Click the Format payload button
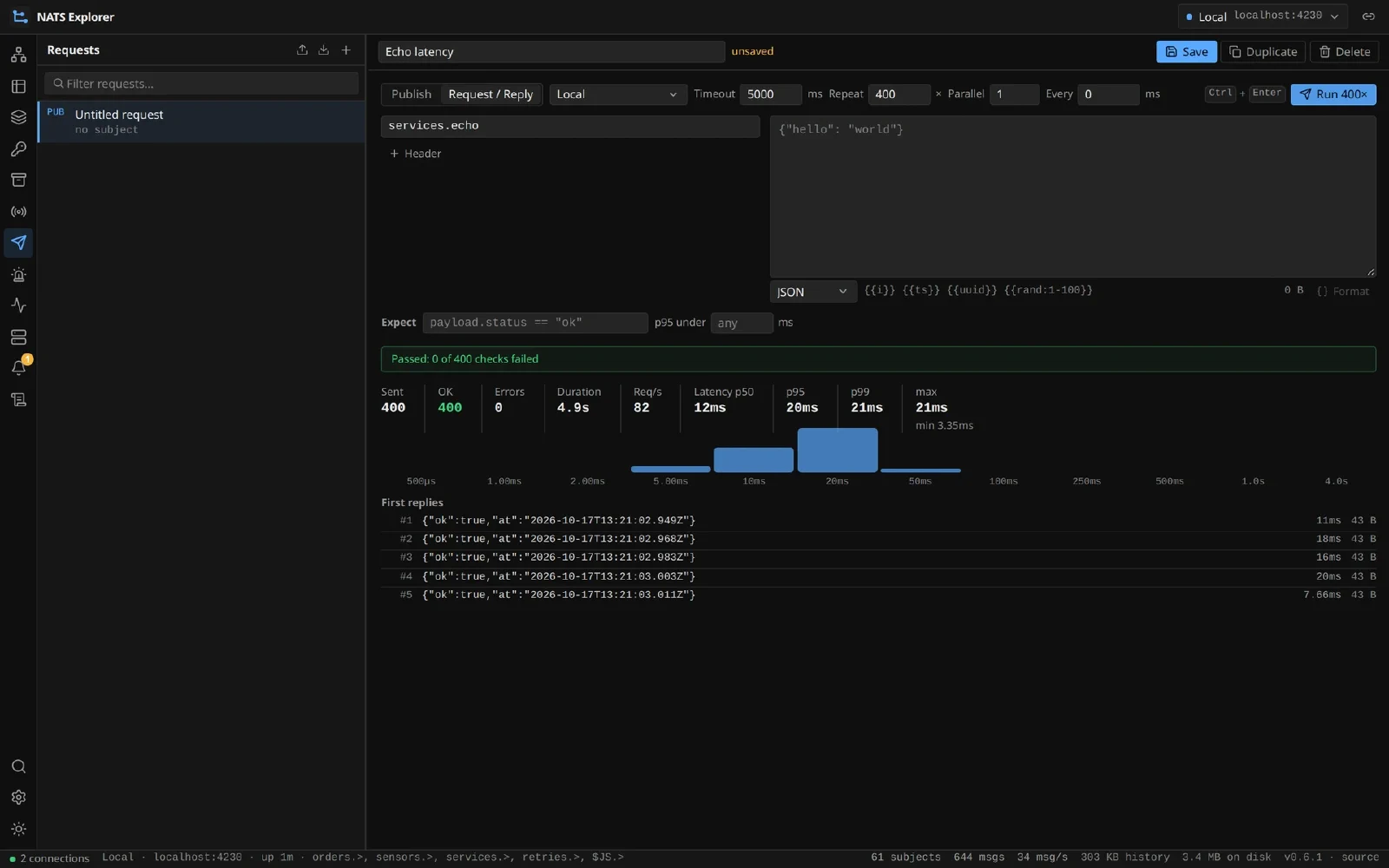 1343,292
